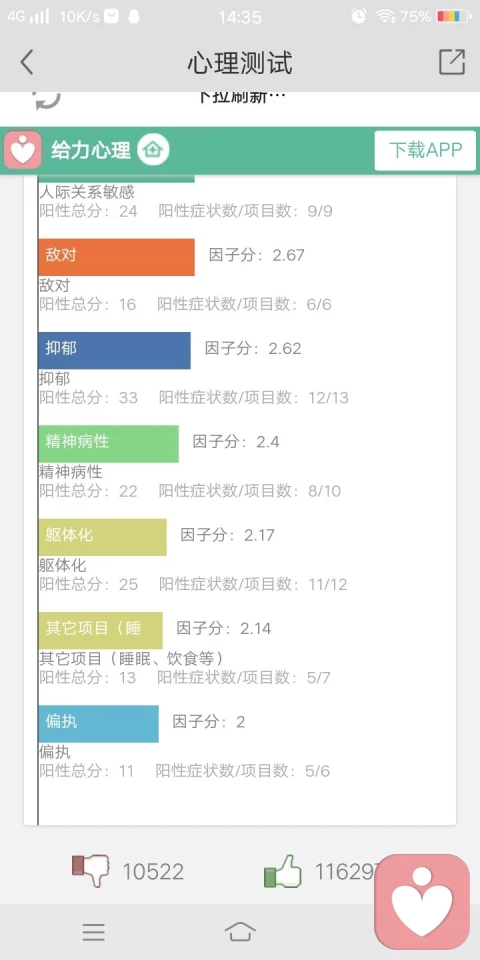Tap the 给力心理 title text
This screenshot has height=960, width=480.
pos(91,150)
